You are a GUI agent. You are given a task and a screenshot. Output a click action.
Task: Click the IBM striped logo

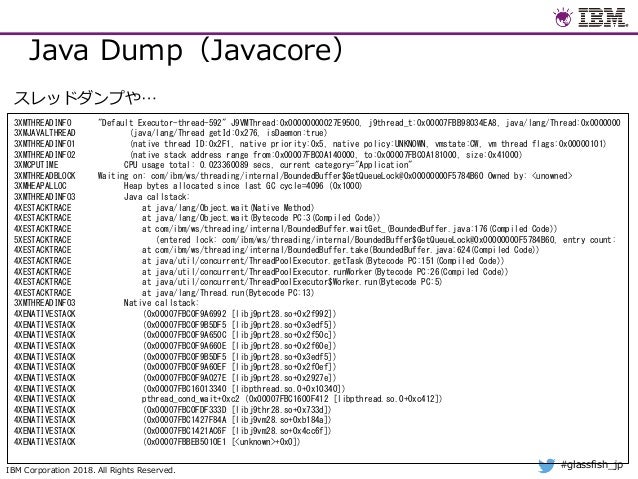pyautogui.click(x=603, y=17)
